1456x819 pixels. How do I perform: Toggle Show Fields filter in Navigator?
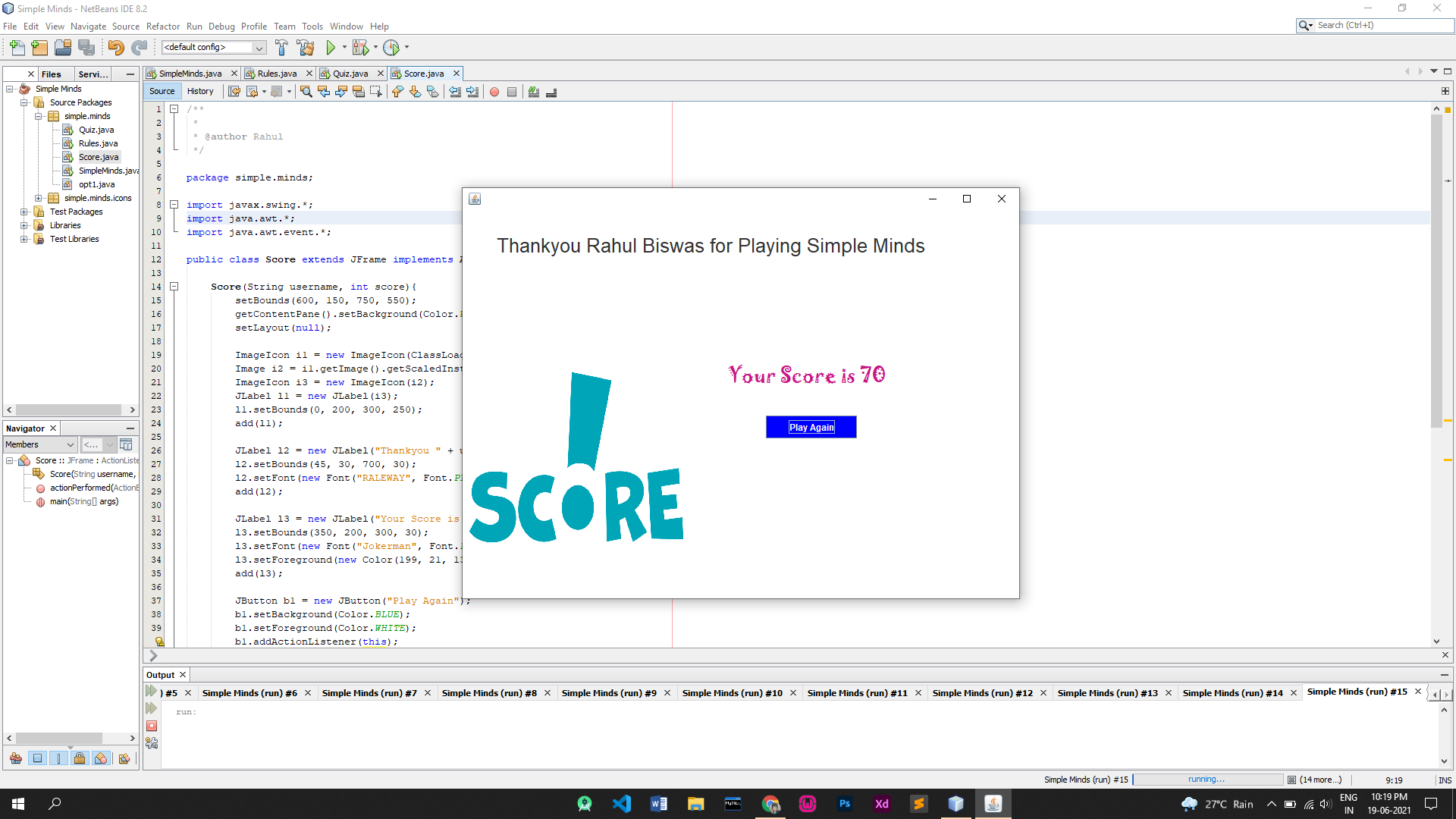click(x=37, y=758)
